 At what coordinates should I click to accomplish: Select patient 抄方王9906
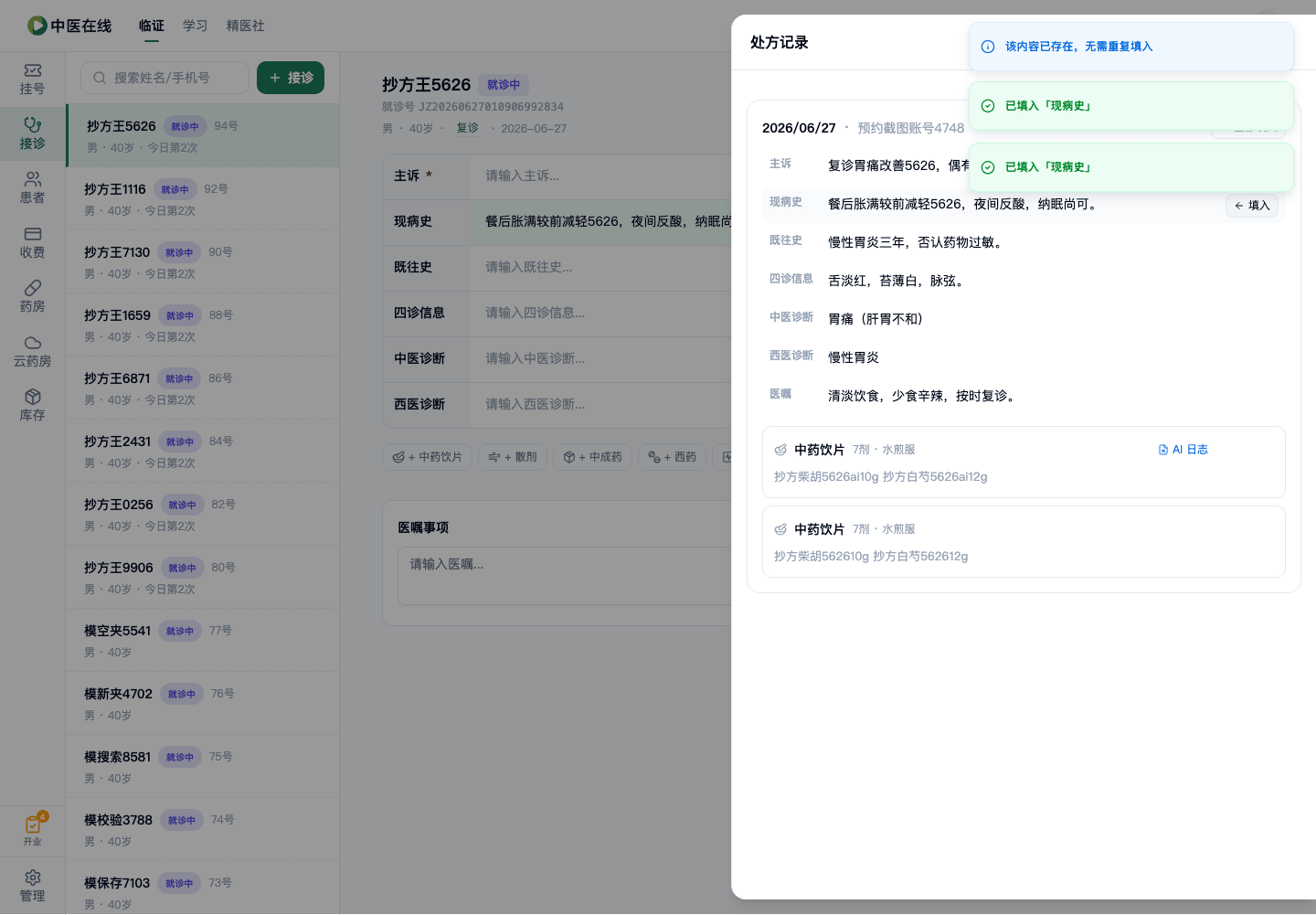tap(202, 577)
